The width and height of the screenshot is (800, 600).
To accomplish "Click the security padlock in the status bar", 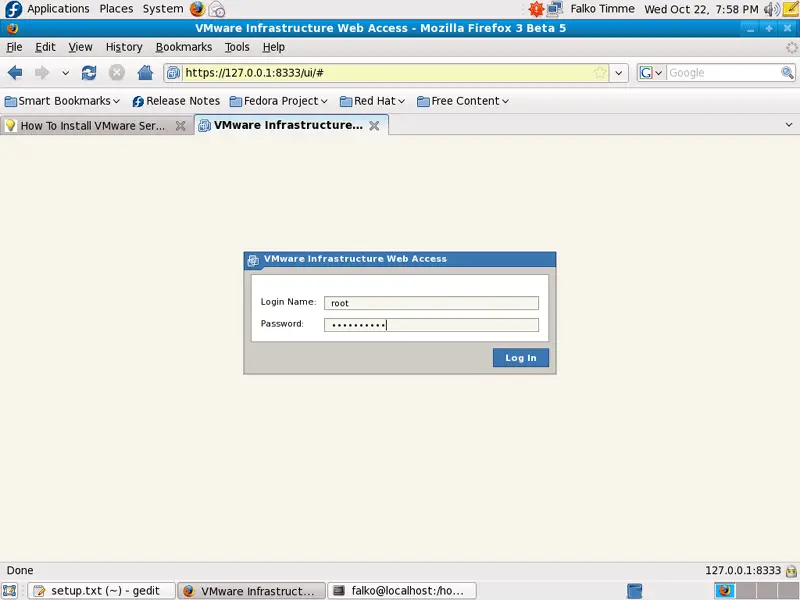I will tap(791, 570).
